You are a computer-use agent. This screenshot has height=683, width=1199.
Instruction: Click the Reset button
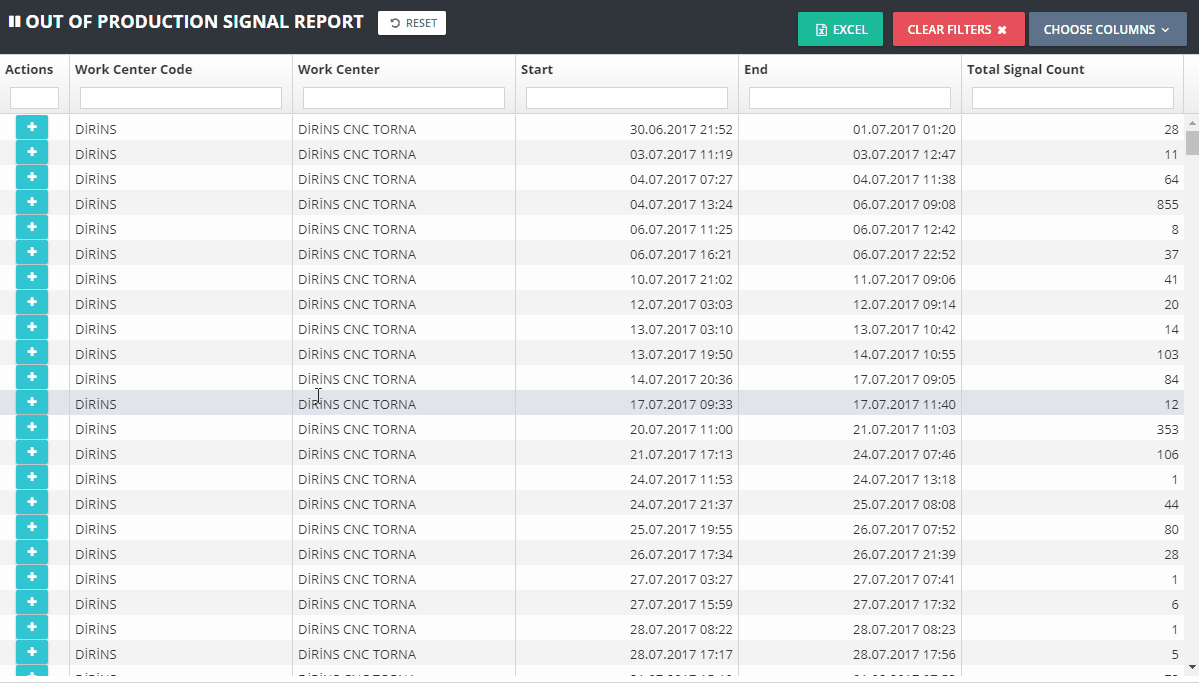pos(411,23)
